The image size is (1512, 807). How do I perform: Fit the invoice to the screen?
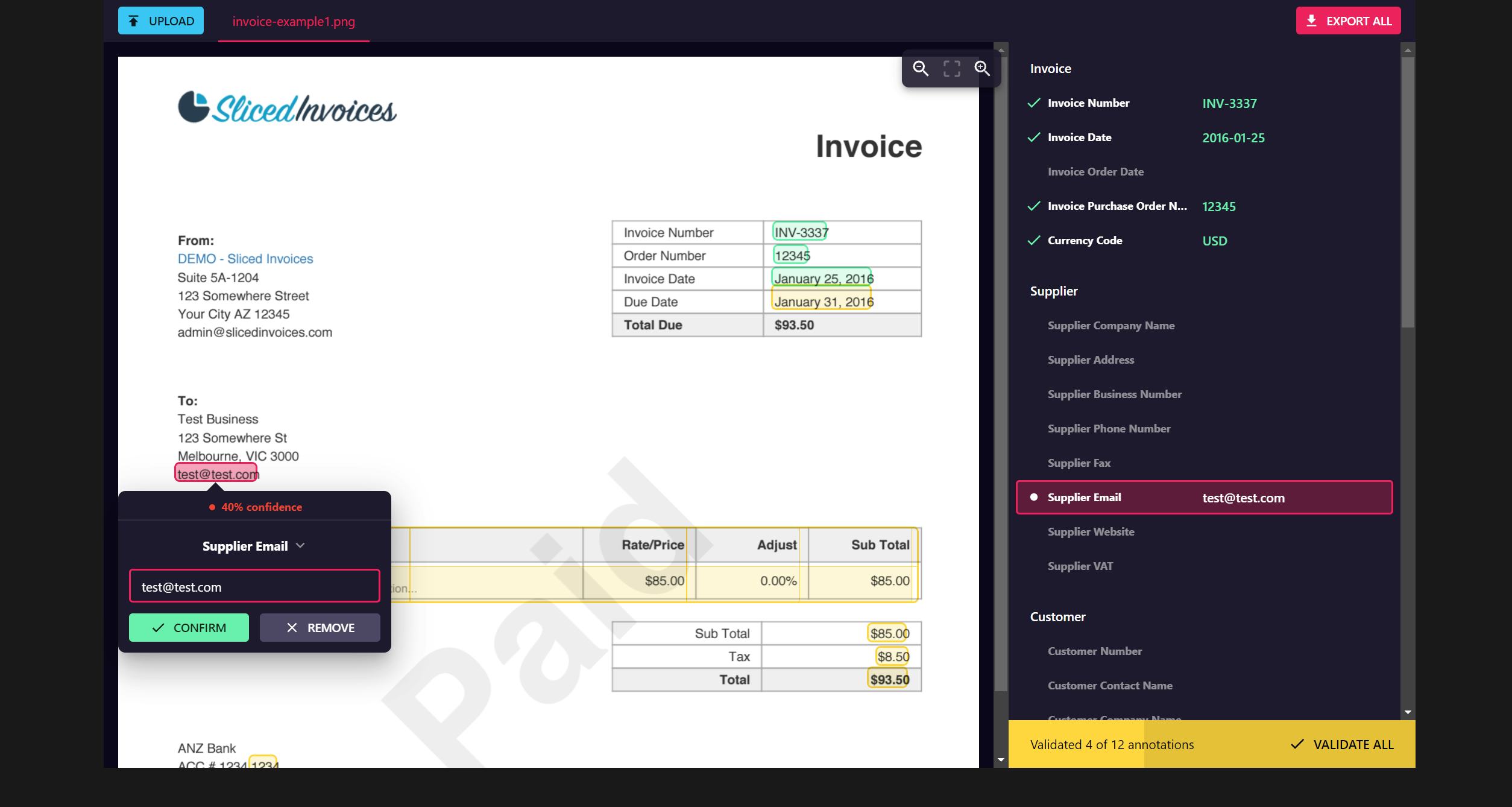[951, 69]
